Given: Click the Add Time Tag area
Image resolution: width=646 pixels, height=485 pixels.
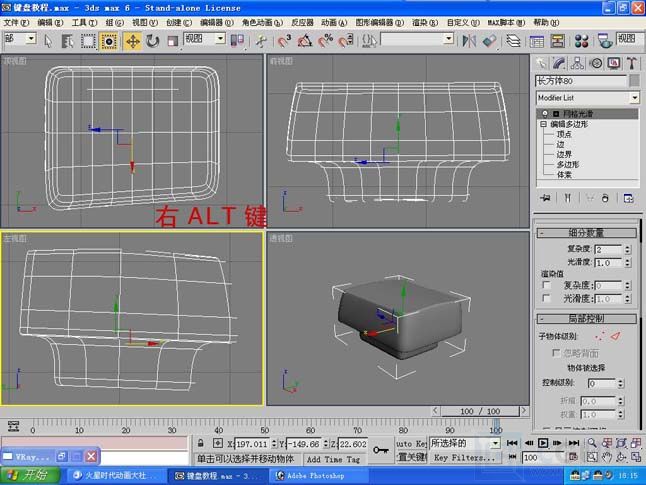Looking at the screenshot, I should pos(333,459).
